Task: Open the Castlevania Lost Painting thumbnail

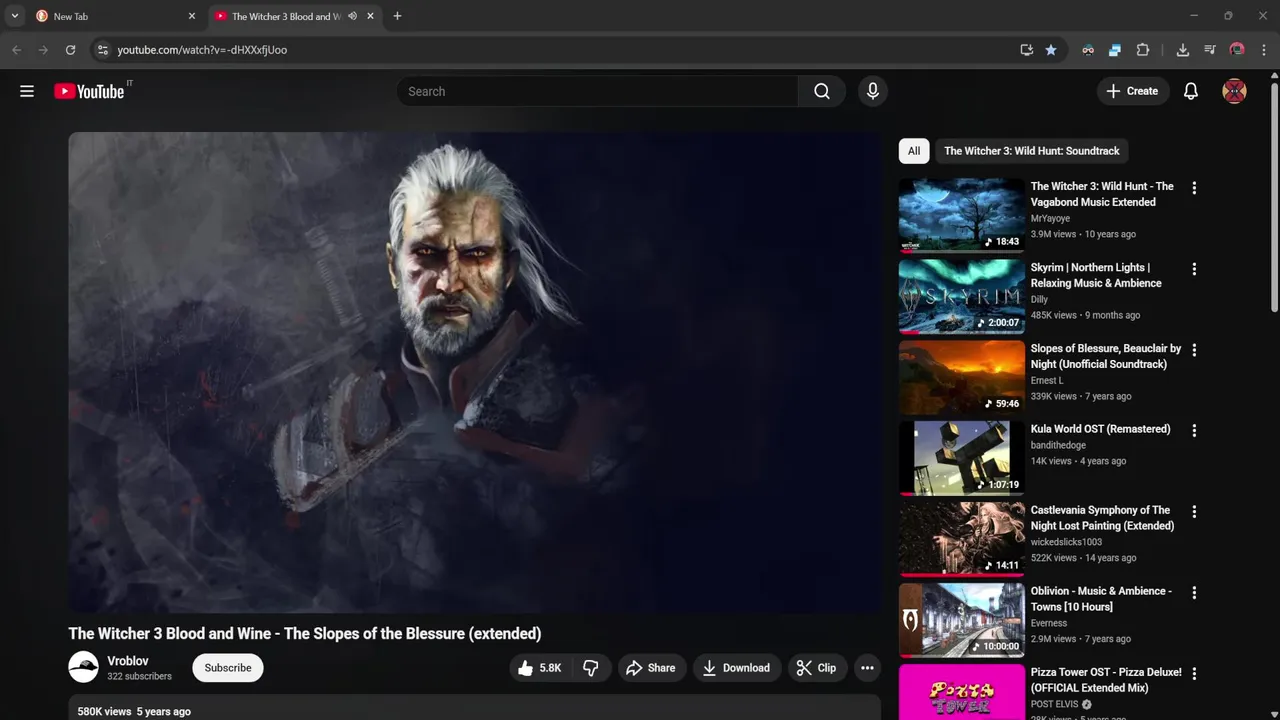Action: tap(962, 538)
